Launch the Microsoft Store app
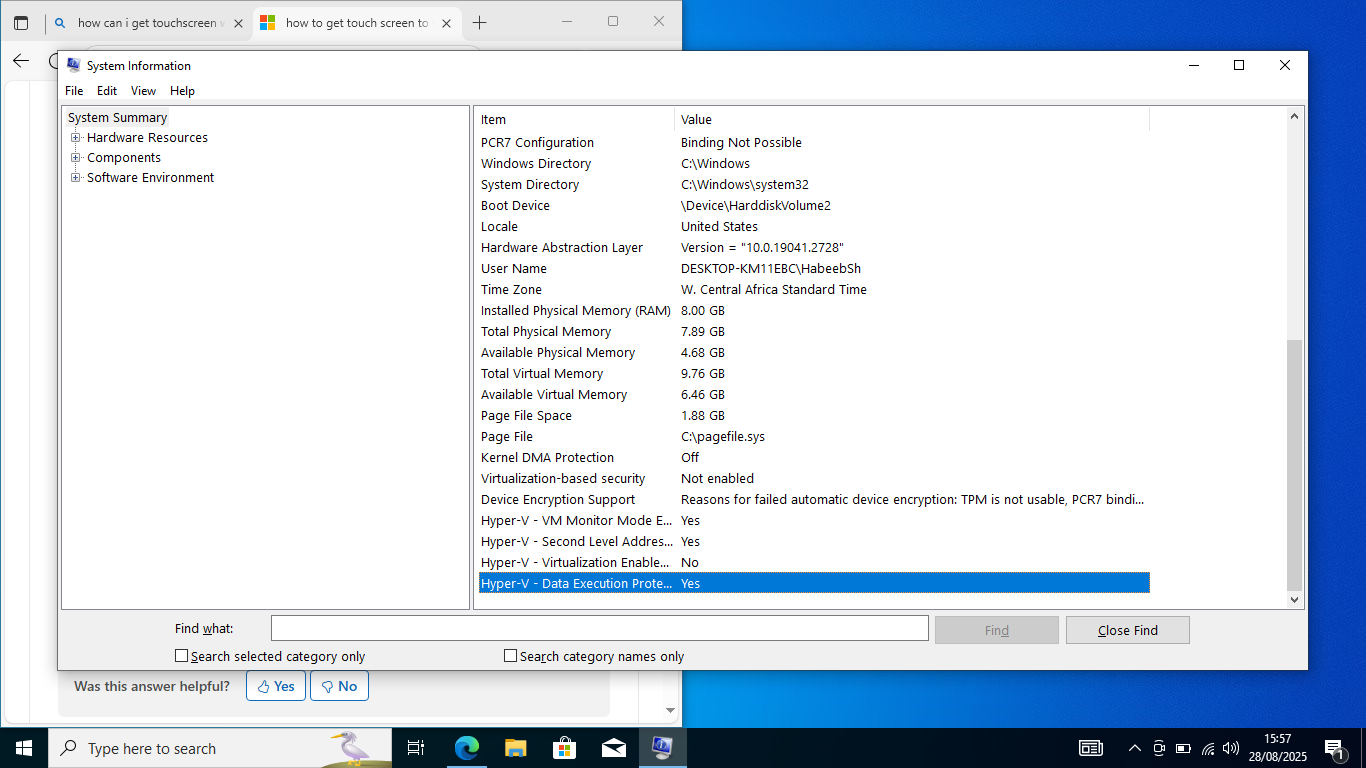The image size is (1366, 768). [x=564, y=747]
